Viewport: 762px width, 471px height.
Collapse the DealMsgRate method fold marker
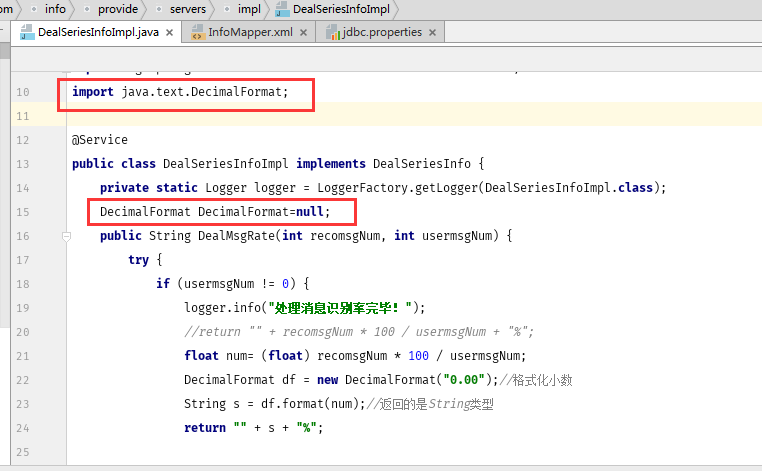(67, 236)
